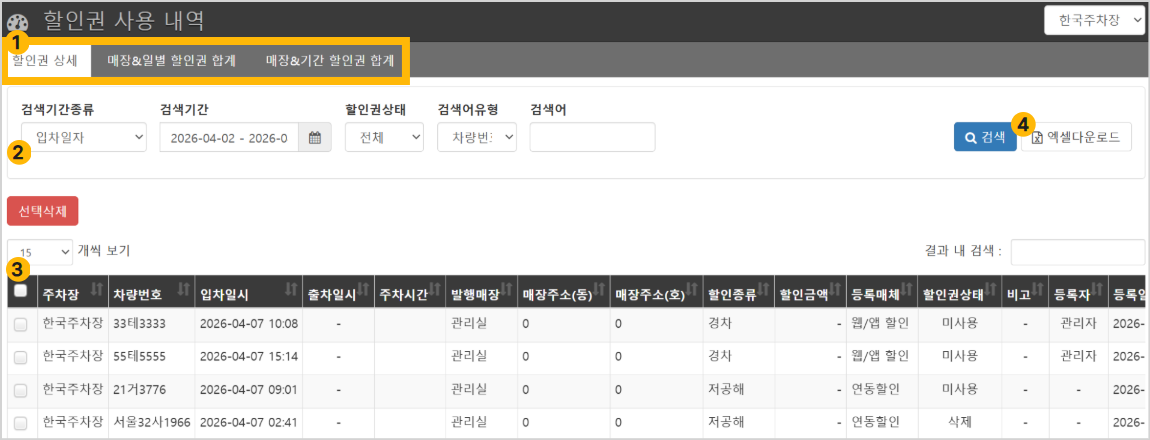Click the 검색기간 date range field
The image size is (1150, 440).
pyautogui.click(x=229, y=137)
